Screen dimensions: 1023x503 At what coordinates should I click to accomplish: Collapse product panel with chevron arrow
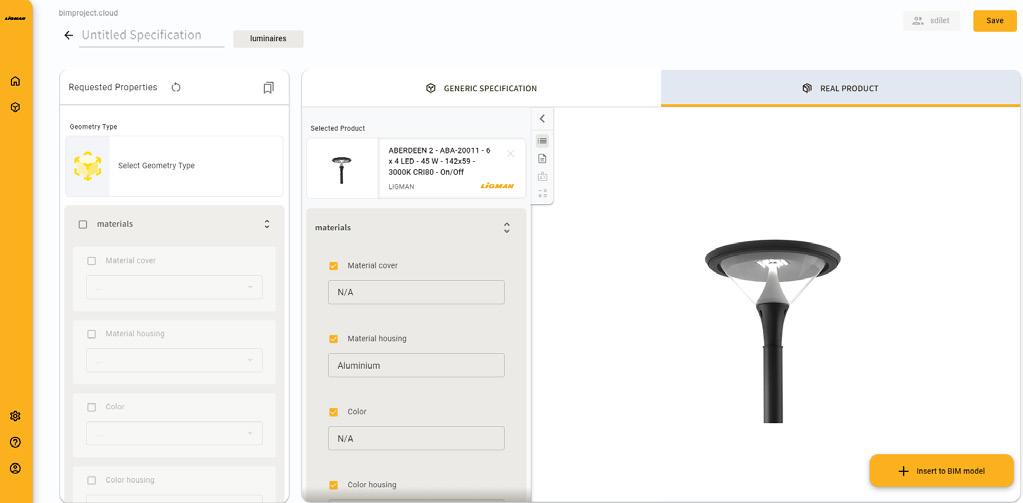pyautogui.click(x=542, y=119)
